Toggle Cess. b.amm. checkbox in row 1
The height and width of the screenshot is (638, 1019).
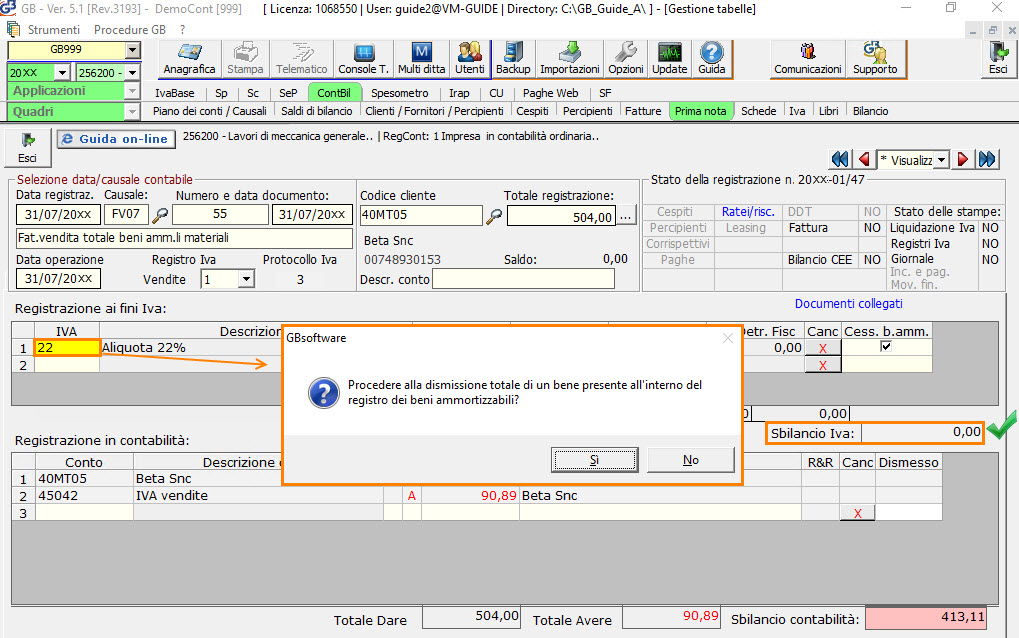(886, 346)
